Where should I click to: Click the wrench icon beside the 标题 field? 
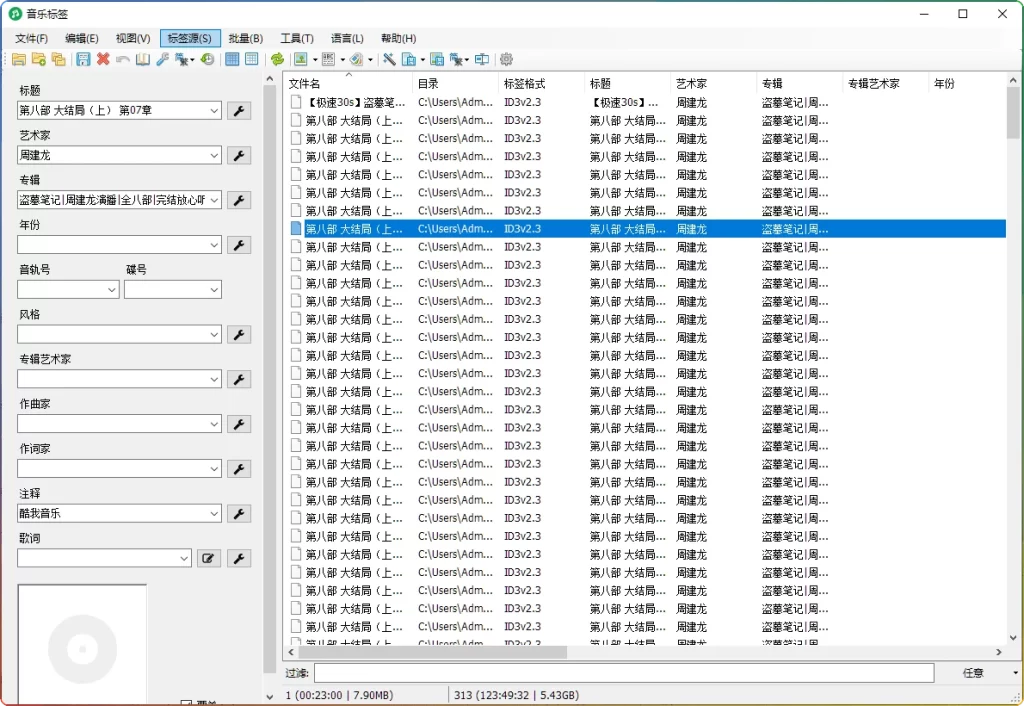coord(238,110)
